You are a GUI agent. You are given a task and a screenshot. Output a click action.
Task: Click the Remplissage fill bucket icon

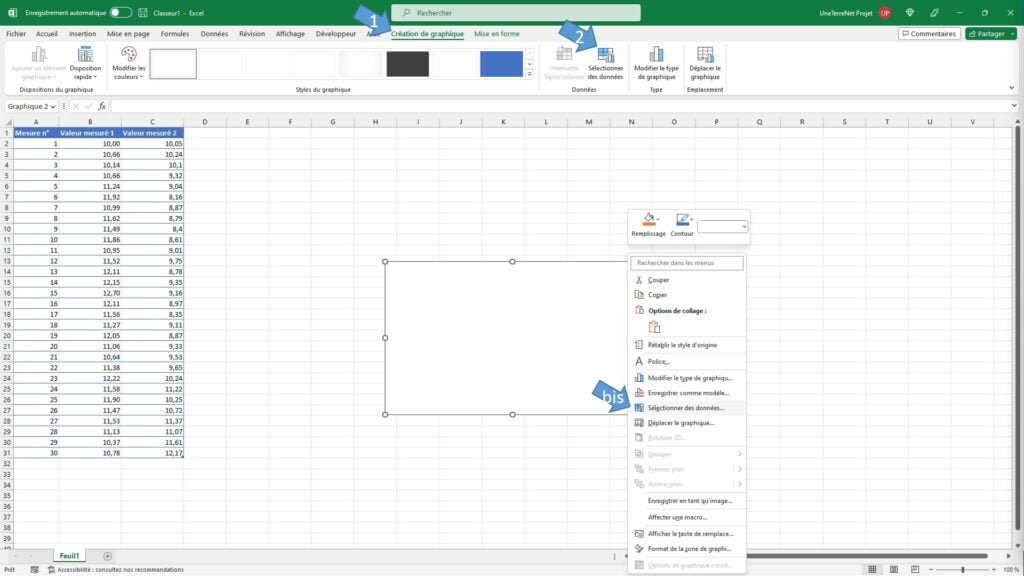[649, 219]
